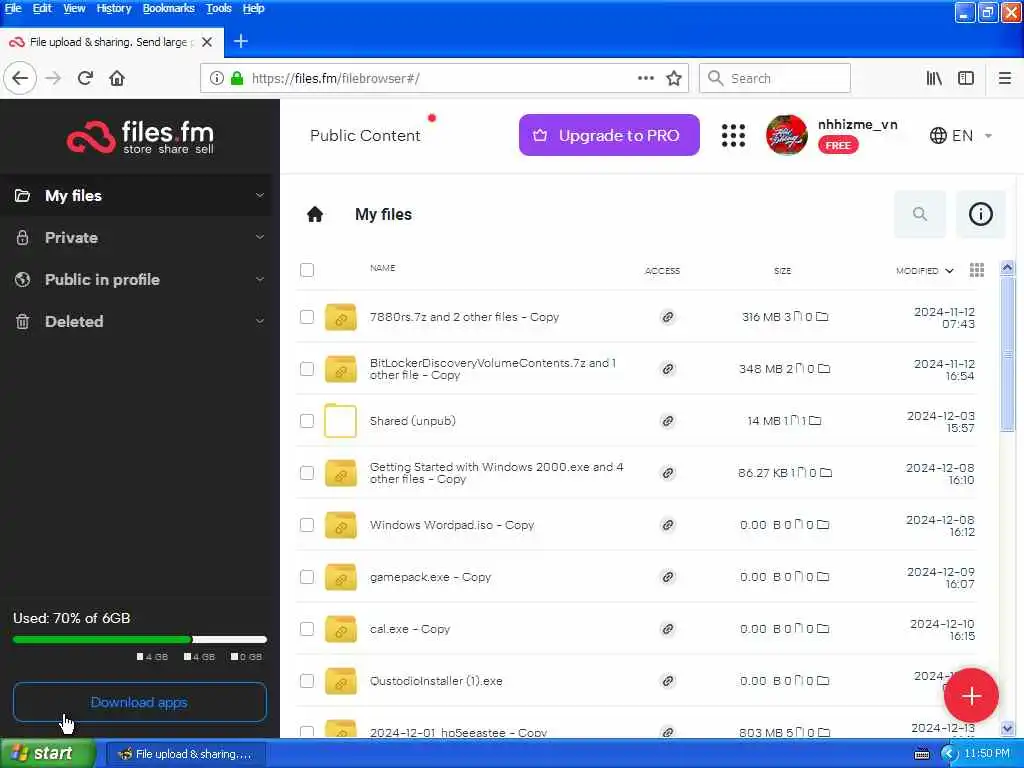Click the home icon beside My files
Image resolution: width=1024 pixels, height=768 pixels.
315,214
